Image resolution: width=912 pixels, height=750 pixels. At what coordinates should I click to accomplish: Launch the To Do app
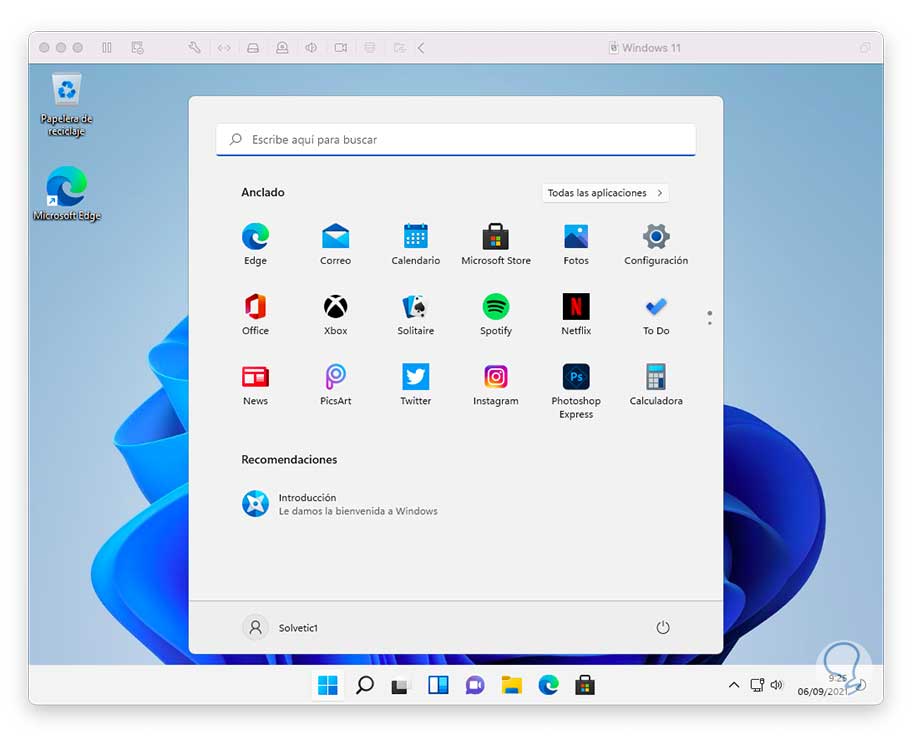point(656,314)
